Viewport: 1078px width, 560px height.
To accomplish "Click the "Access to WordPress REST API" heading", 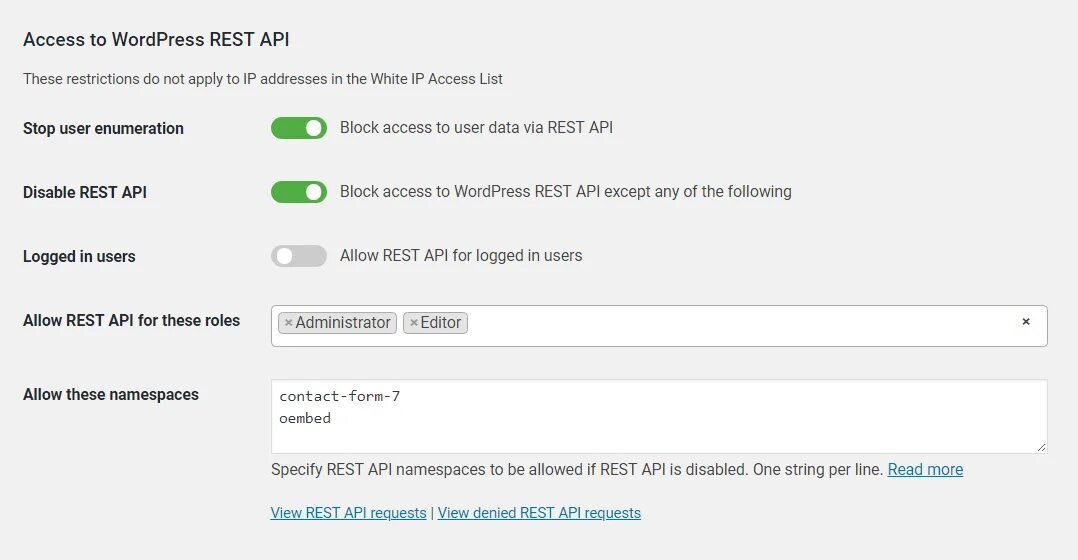I will point(156,40).
